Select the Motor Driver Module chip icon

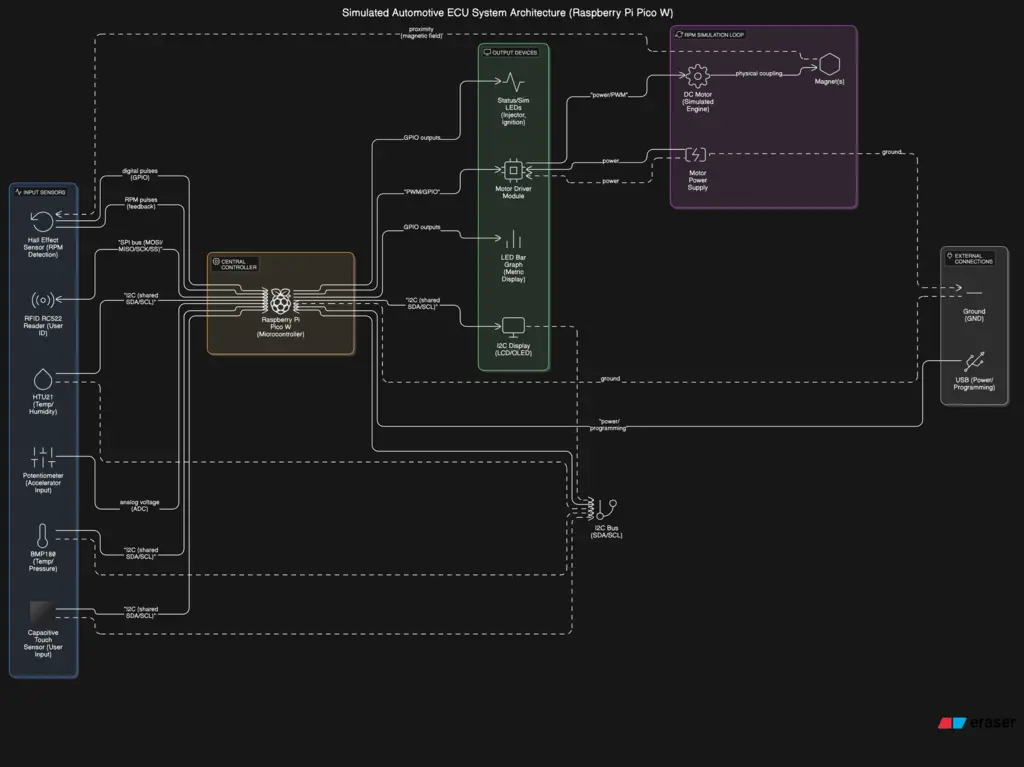(513, 171)
